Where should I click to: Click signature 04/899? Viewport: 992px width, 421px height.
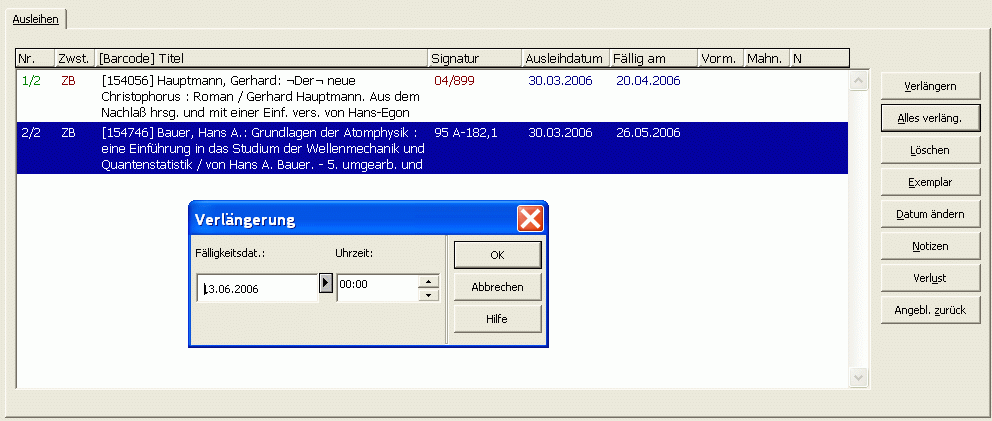point(454,81)
